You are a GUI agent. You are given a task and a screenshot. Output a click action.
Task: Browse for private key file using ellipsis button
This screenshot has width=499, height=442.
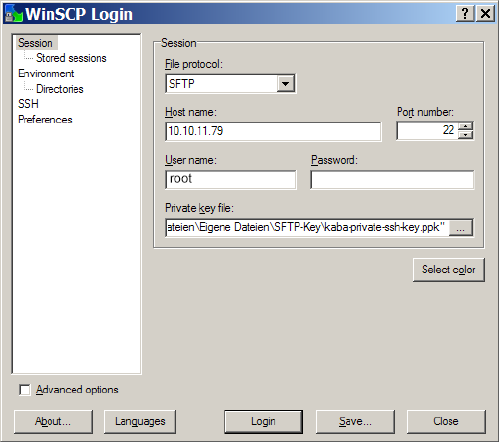click(461, 228)
